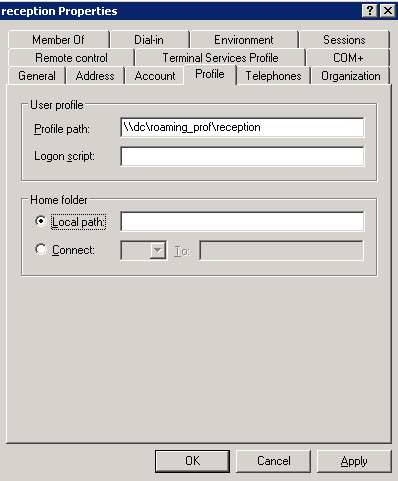Viewport: 398px width, 481px height.
Task: Click the Profile path field
Action: point(242,127)
